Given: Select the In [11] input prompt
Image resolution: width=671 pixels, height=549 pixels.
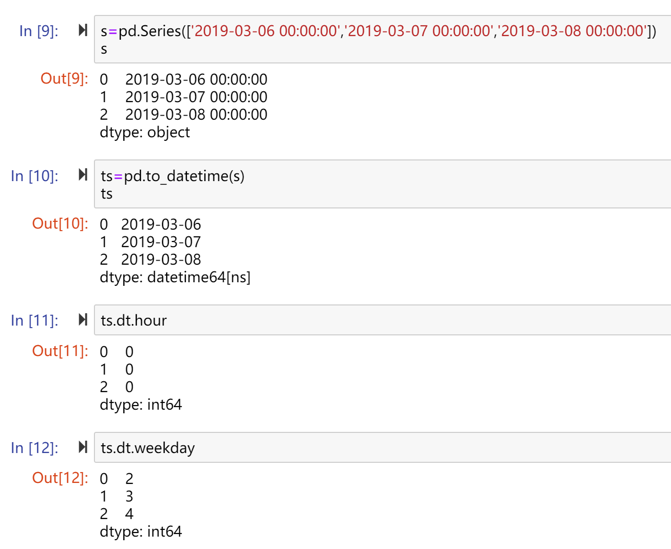Looking at the screenshot, I should click(34, 321).
